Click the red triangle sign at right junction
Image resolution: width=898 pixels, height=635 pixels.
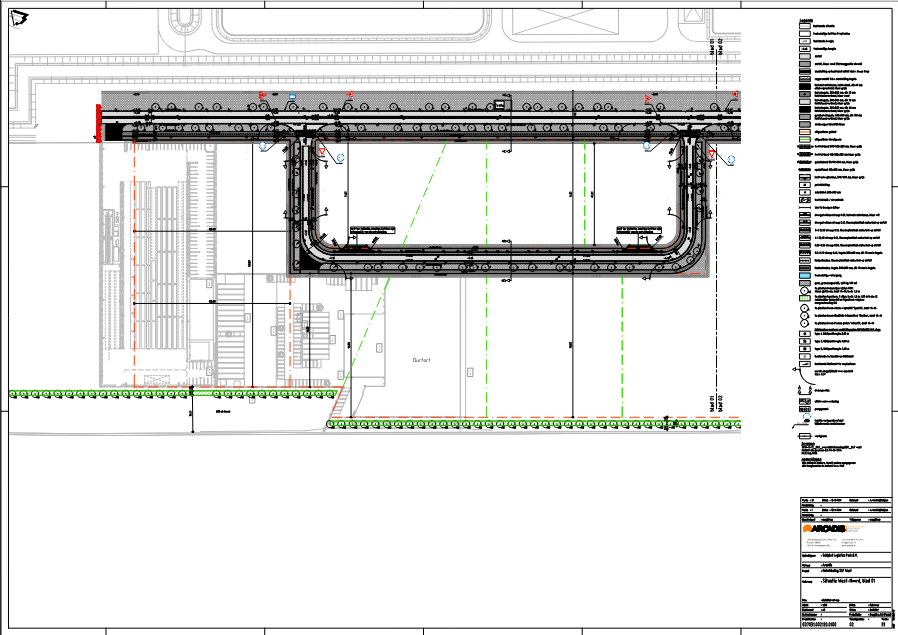coord(711,153)
